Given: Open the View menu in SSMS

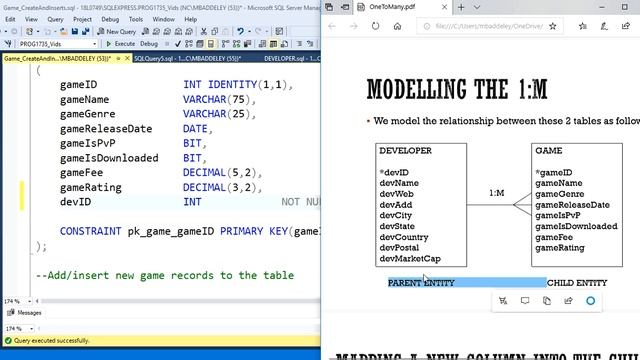Looking at the screenshot, I should coord(31,19).
